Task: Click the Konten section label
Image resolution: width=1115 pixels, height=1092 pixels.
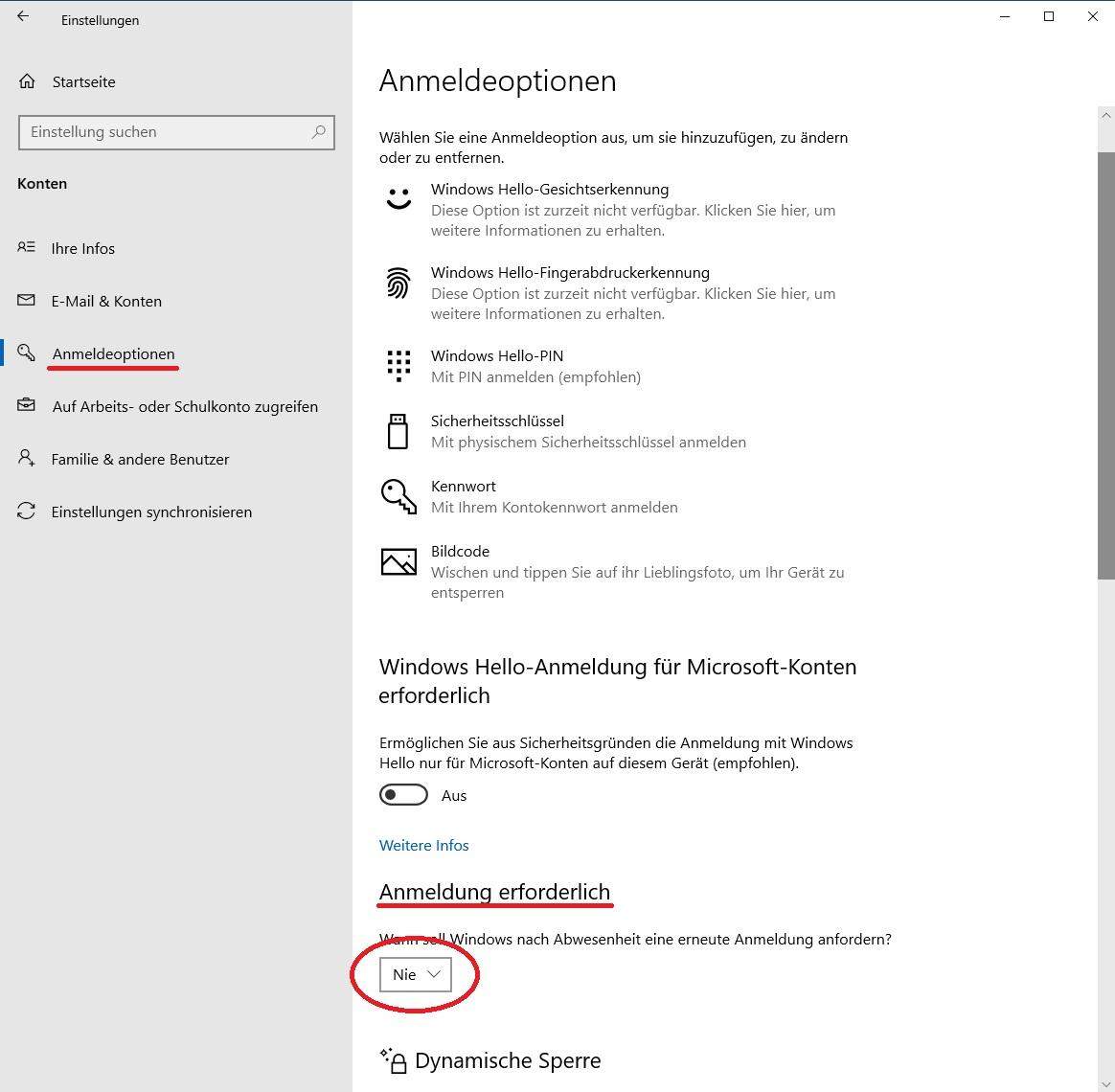Action: 42,183
